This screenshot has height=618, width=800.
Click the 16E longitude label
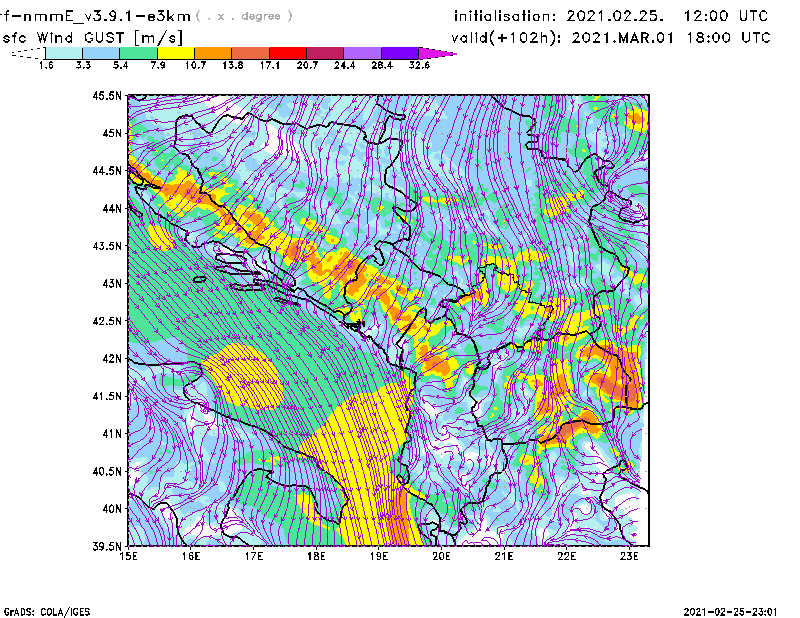pyautogui.click(x=191, y=556)
